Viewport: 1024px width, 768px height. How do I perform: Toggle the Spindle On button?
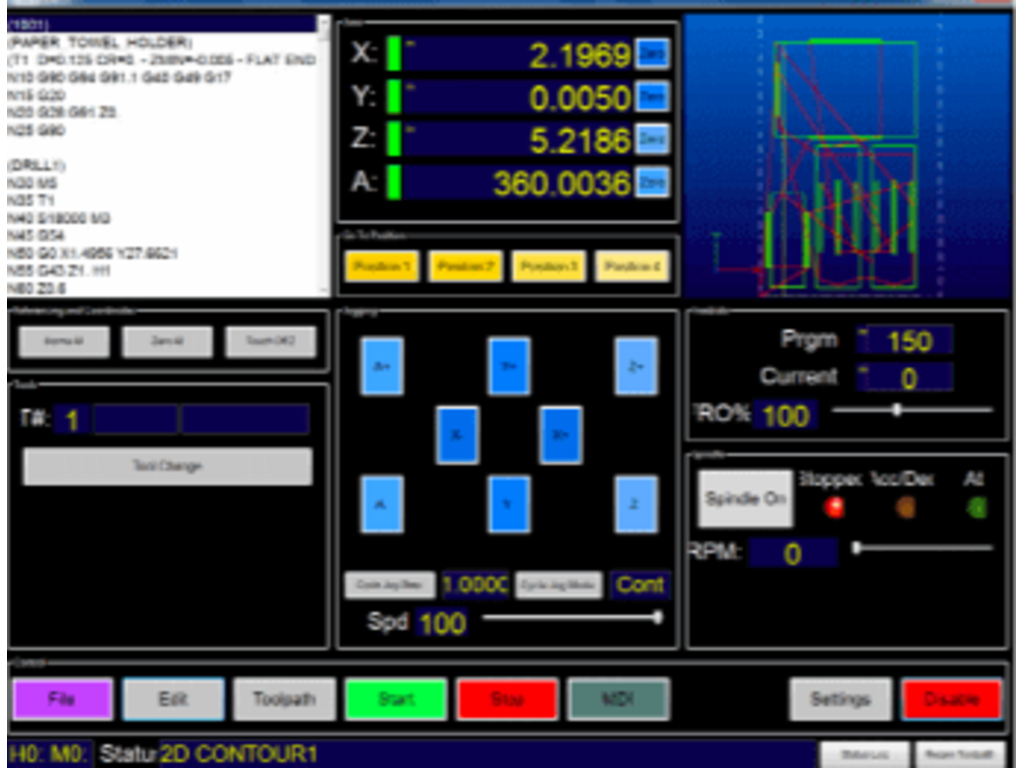click(x=745, y=499)
